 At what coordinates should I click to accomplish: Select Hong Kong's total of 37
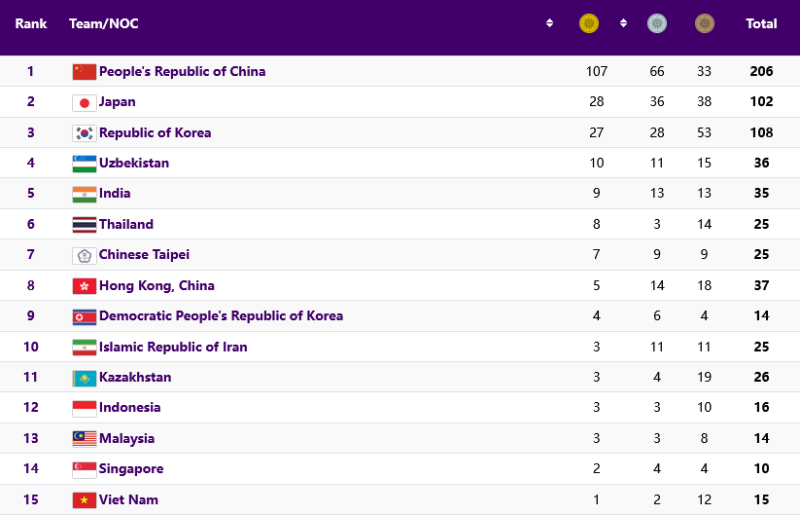tap(761, 285)
